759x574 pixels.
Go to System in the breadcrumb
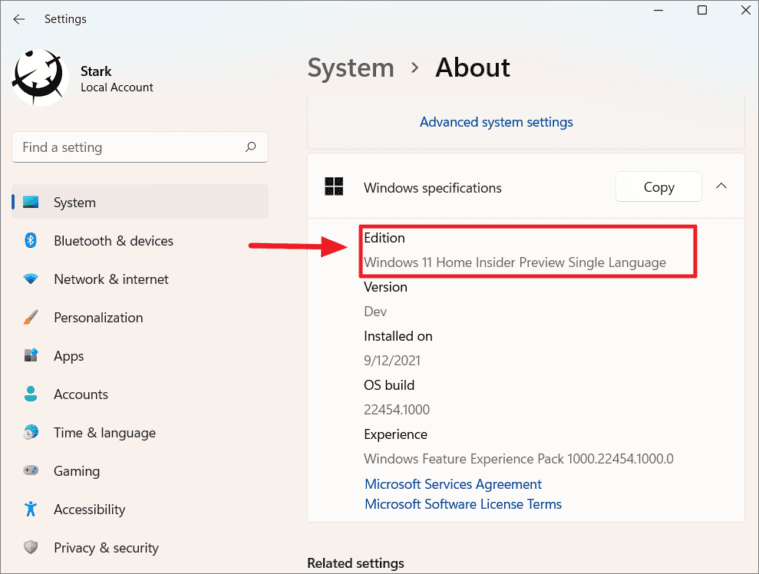click(351, 68)
